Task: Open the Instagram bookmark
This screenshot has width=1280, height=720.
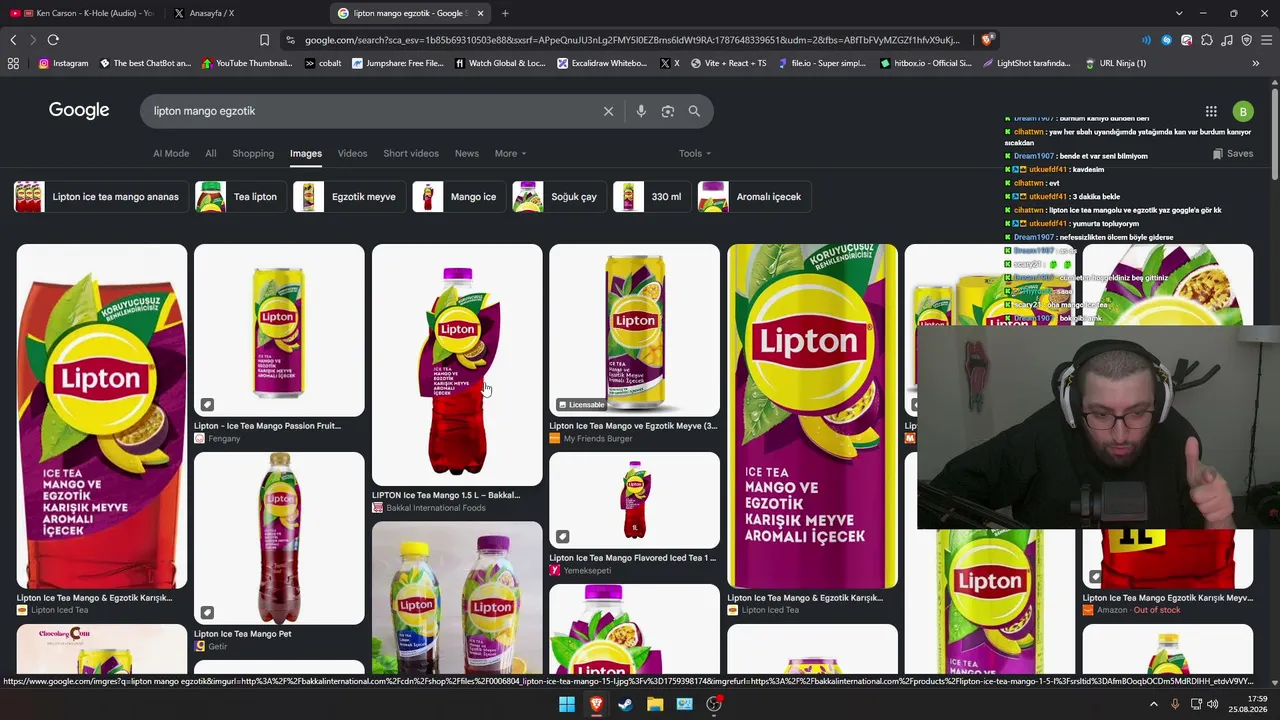Action: [63, 63]
